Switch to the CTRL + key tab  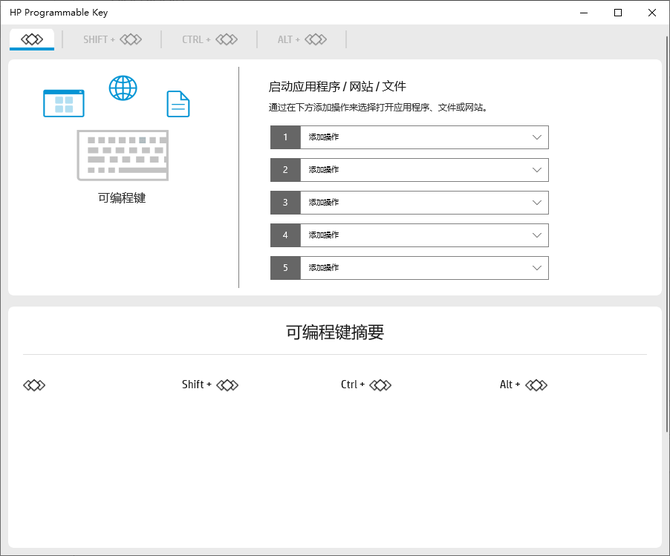click(x=209, y=40)
